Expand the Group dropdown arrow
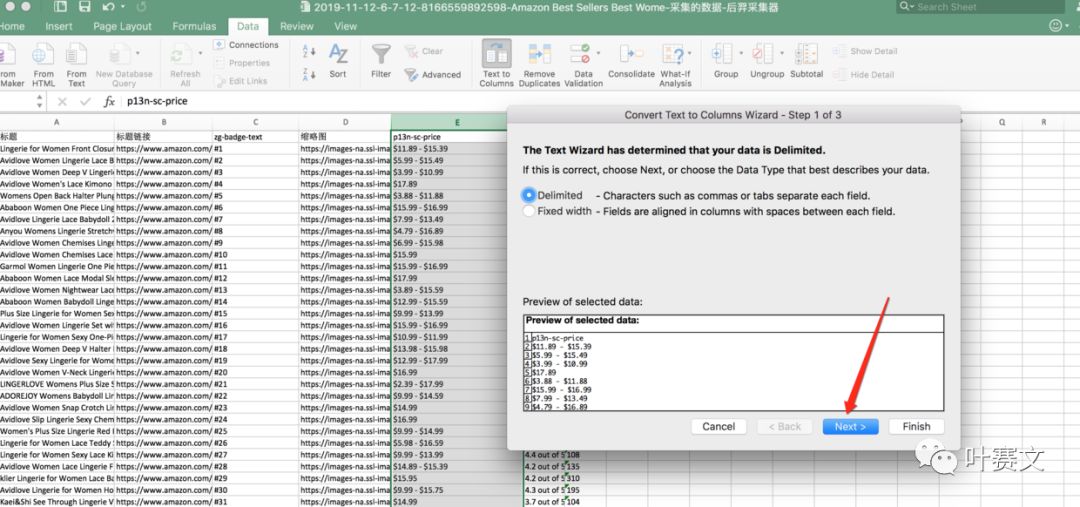This screenshot has height=507, width=1080. pyautogui.click(x=741, y=53)
